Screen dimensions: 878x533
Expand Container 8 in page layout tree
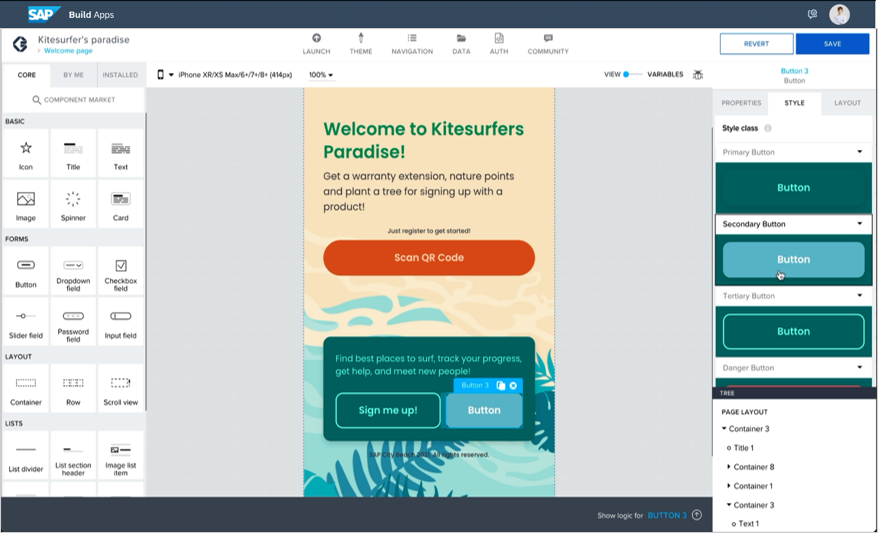729,467
